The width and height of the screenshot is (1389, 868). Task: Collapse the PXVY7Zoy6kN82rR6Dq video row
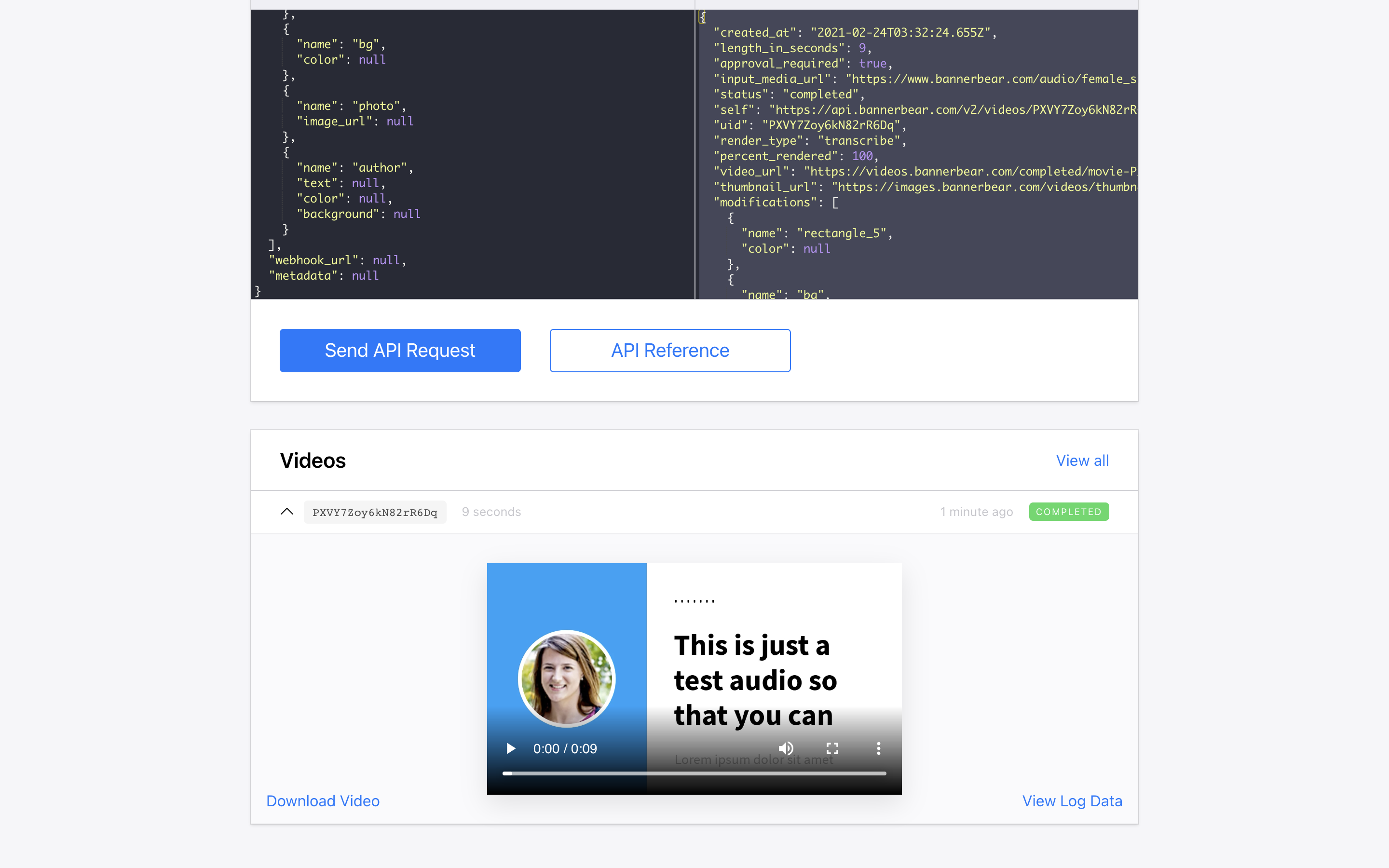click(287, 512)
